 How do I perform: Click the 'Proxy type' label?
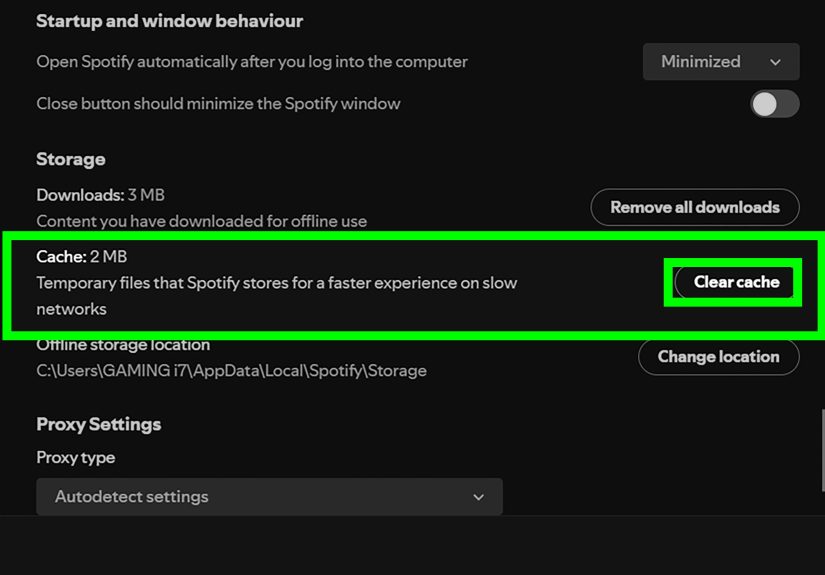[76, 458]
